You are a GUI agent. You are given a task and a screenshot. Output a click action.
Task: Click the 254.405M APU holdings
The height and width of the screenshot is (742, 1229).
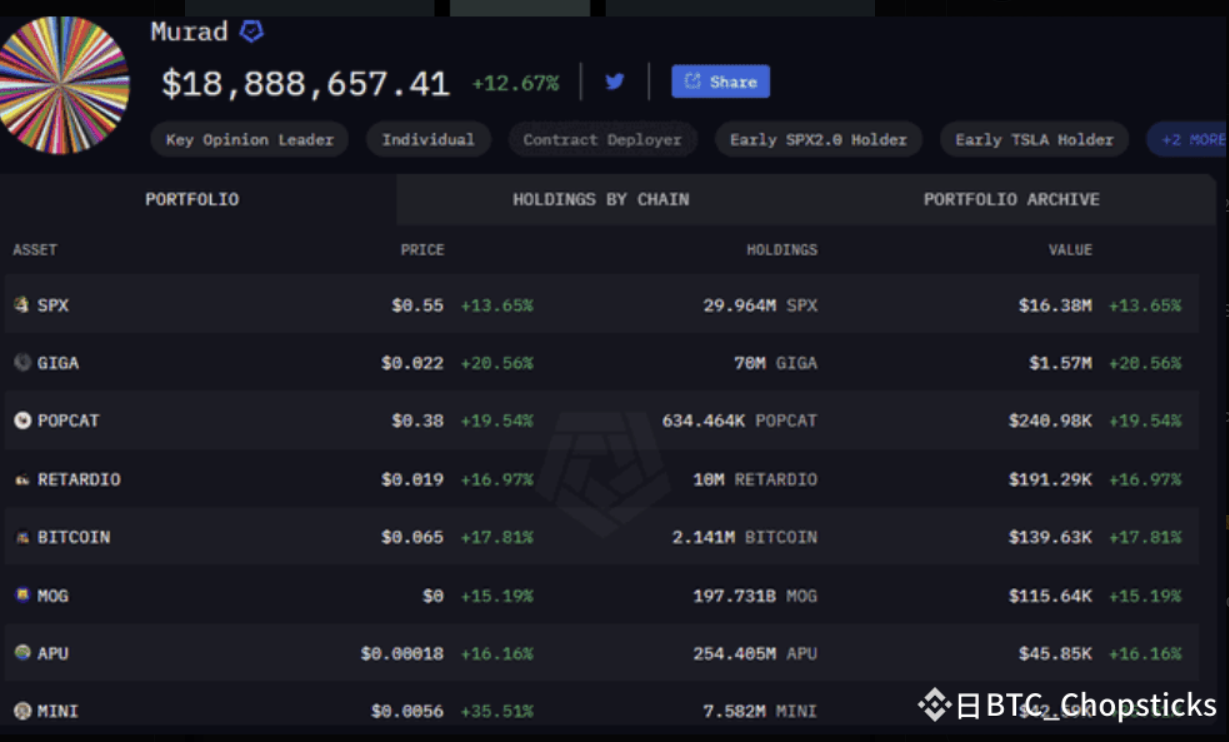755,653
